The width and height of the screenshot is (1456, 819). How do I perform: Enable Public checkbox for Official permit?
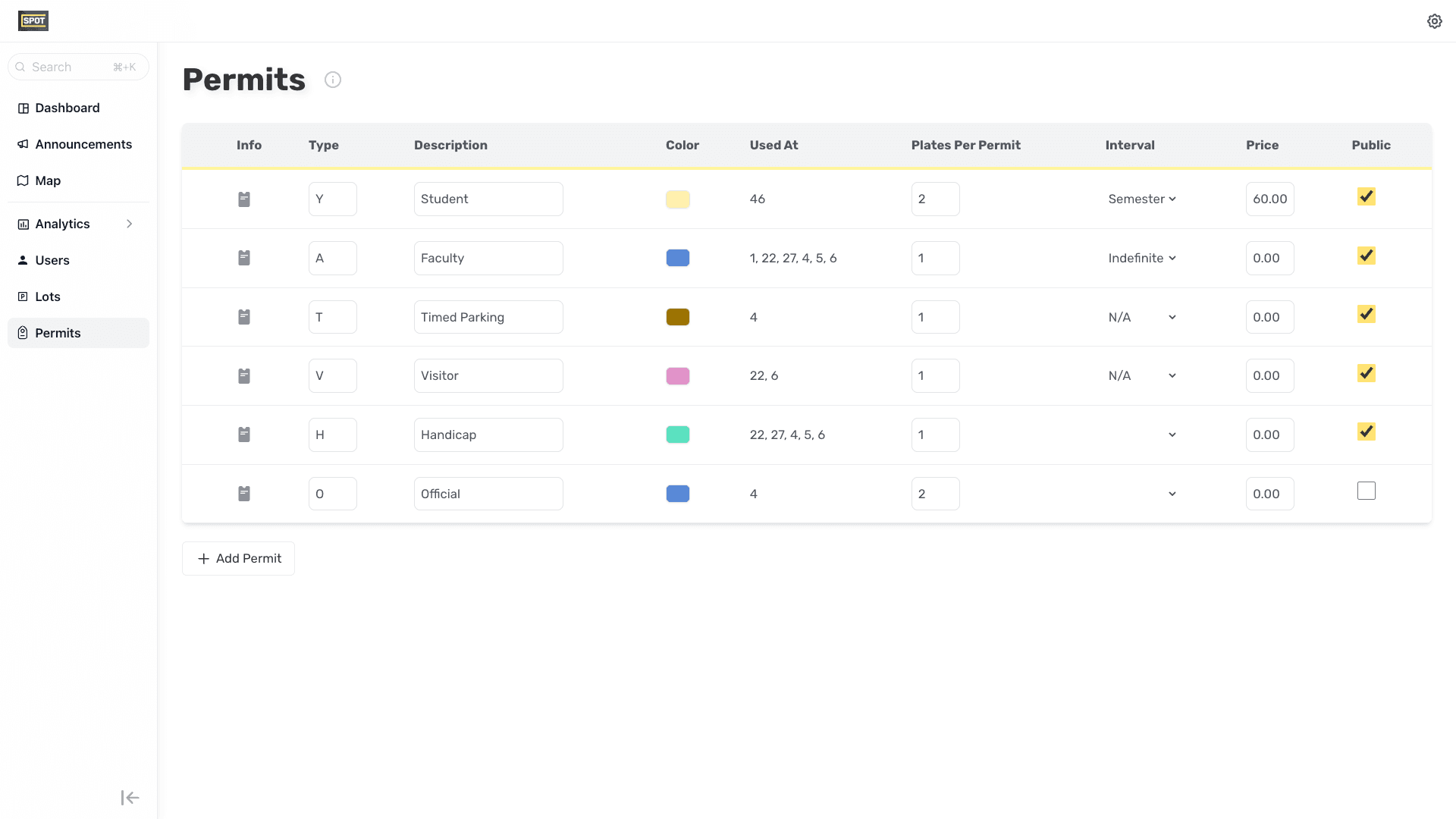1366,491
